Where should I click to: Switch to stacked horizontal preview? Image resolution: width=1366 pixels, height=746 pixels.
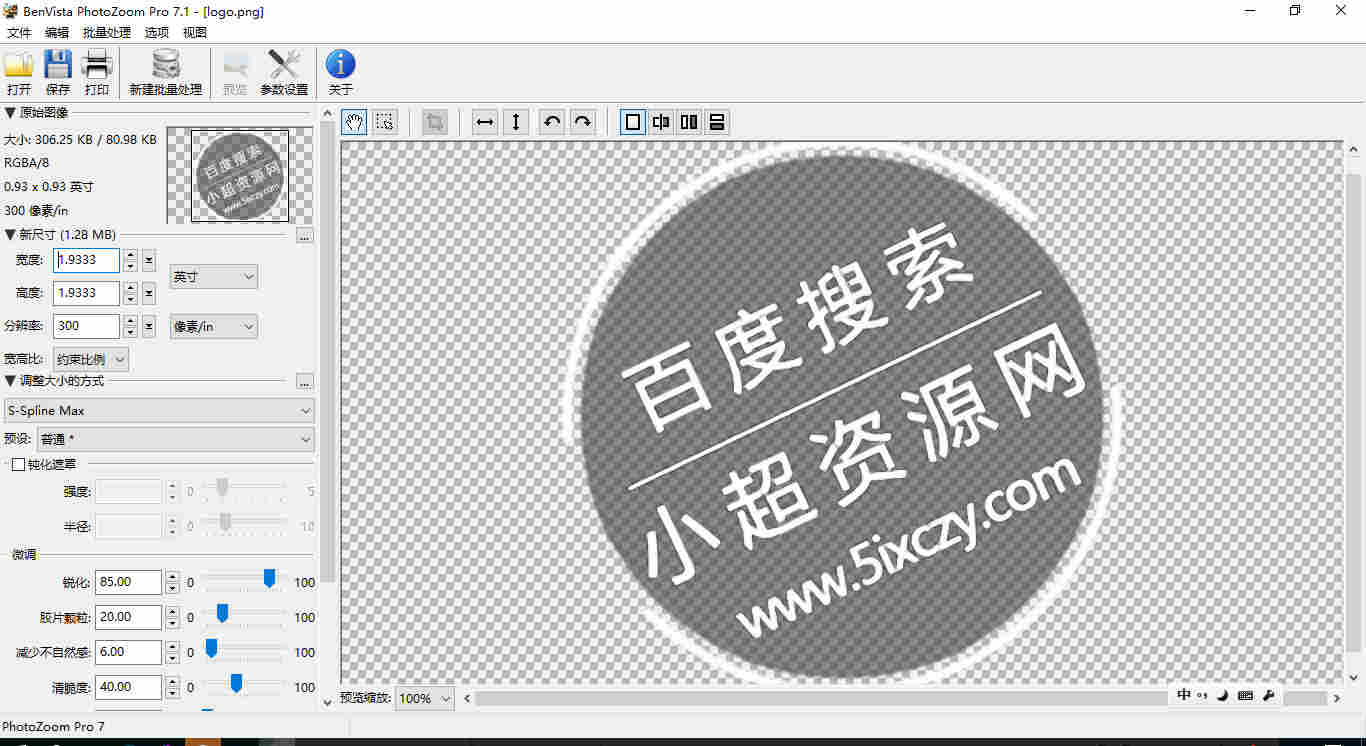[x=716, y=122]
